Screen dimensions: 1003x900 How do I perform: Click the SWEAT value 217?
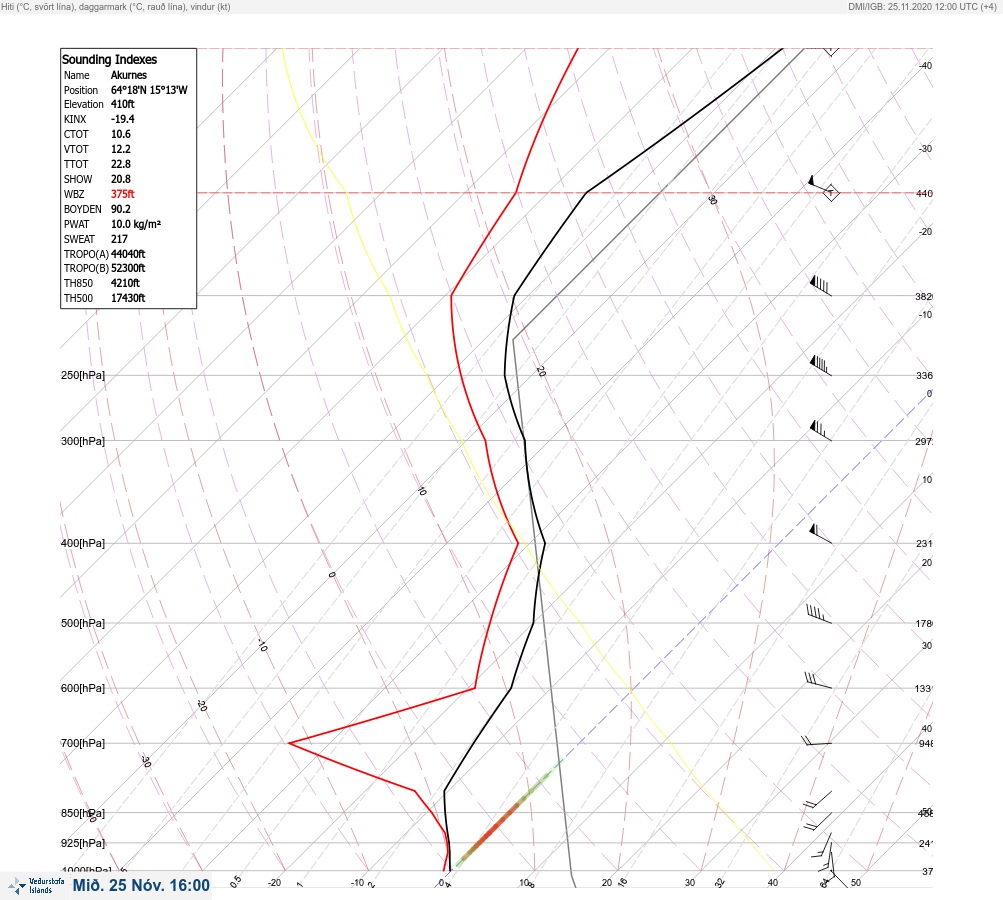[120, 239]
